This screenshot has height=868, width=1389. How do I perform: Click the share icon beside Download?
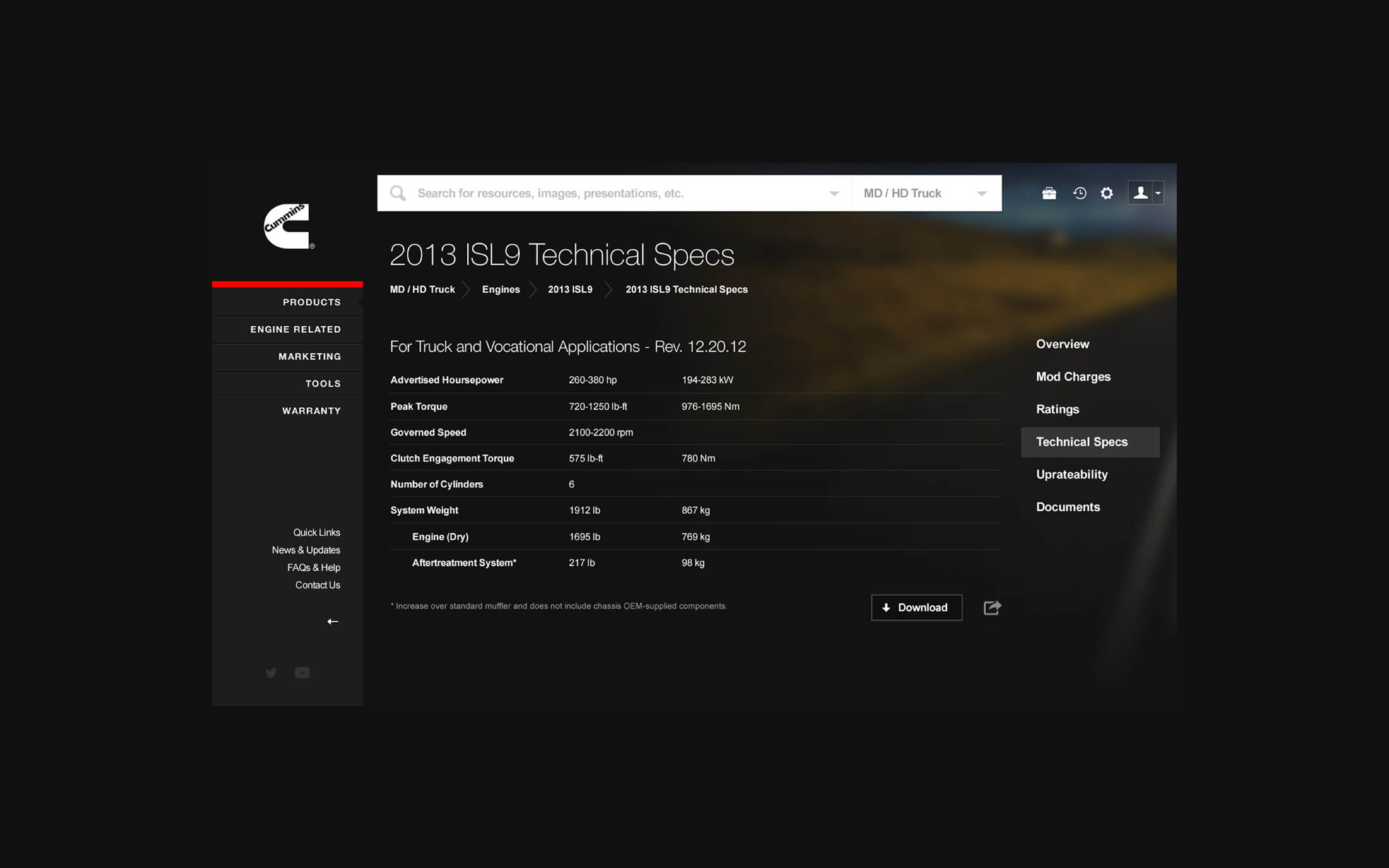pyautogui.click(x=992, y=607)
